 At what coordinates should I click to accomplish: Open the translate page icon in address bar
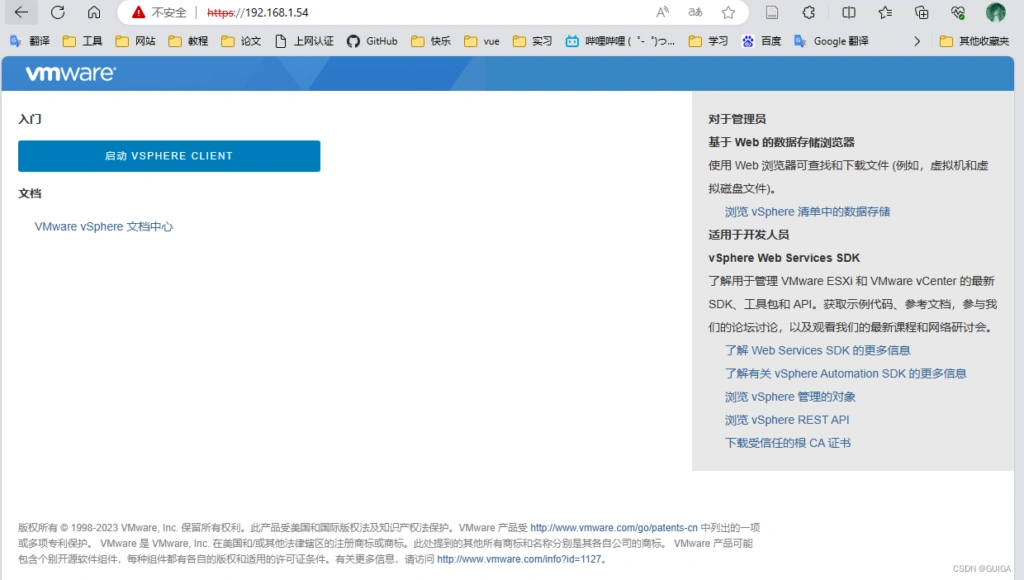tap(696, 12)
